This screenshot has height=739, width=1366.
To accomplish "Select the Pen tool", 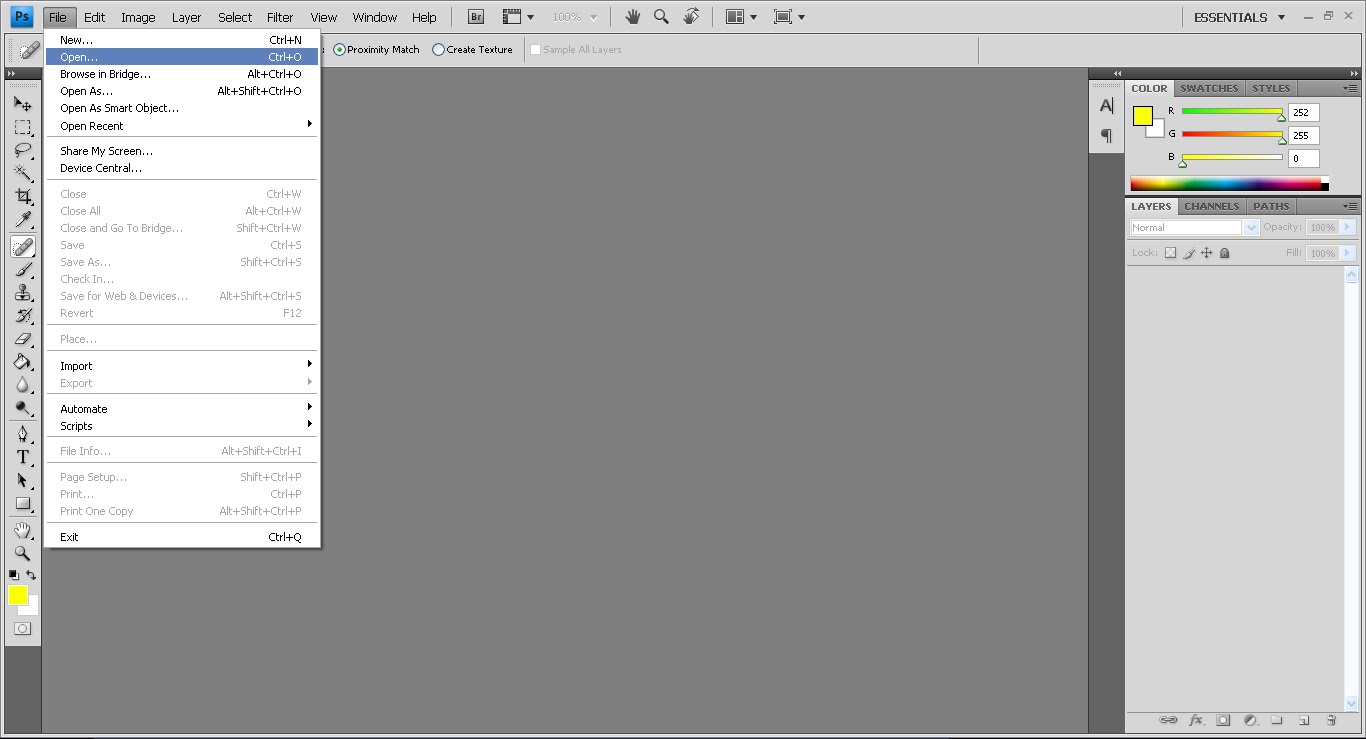I will point(22,434).
